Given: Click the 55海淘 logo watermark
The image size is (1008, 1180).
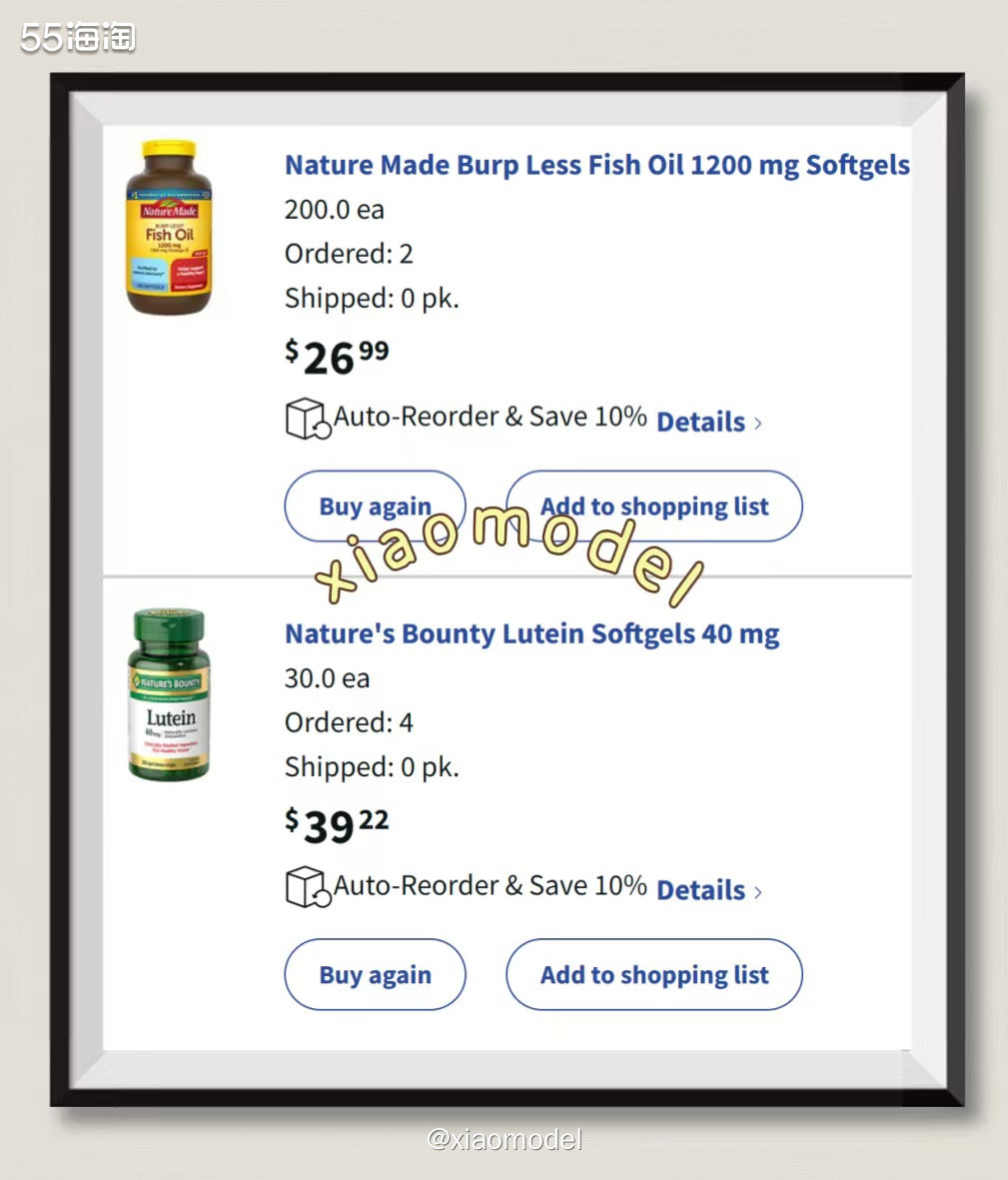Looking at the screenshot, I should pos(78,38).
